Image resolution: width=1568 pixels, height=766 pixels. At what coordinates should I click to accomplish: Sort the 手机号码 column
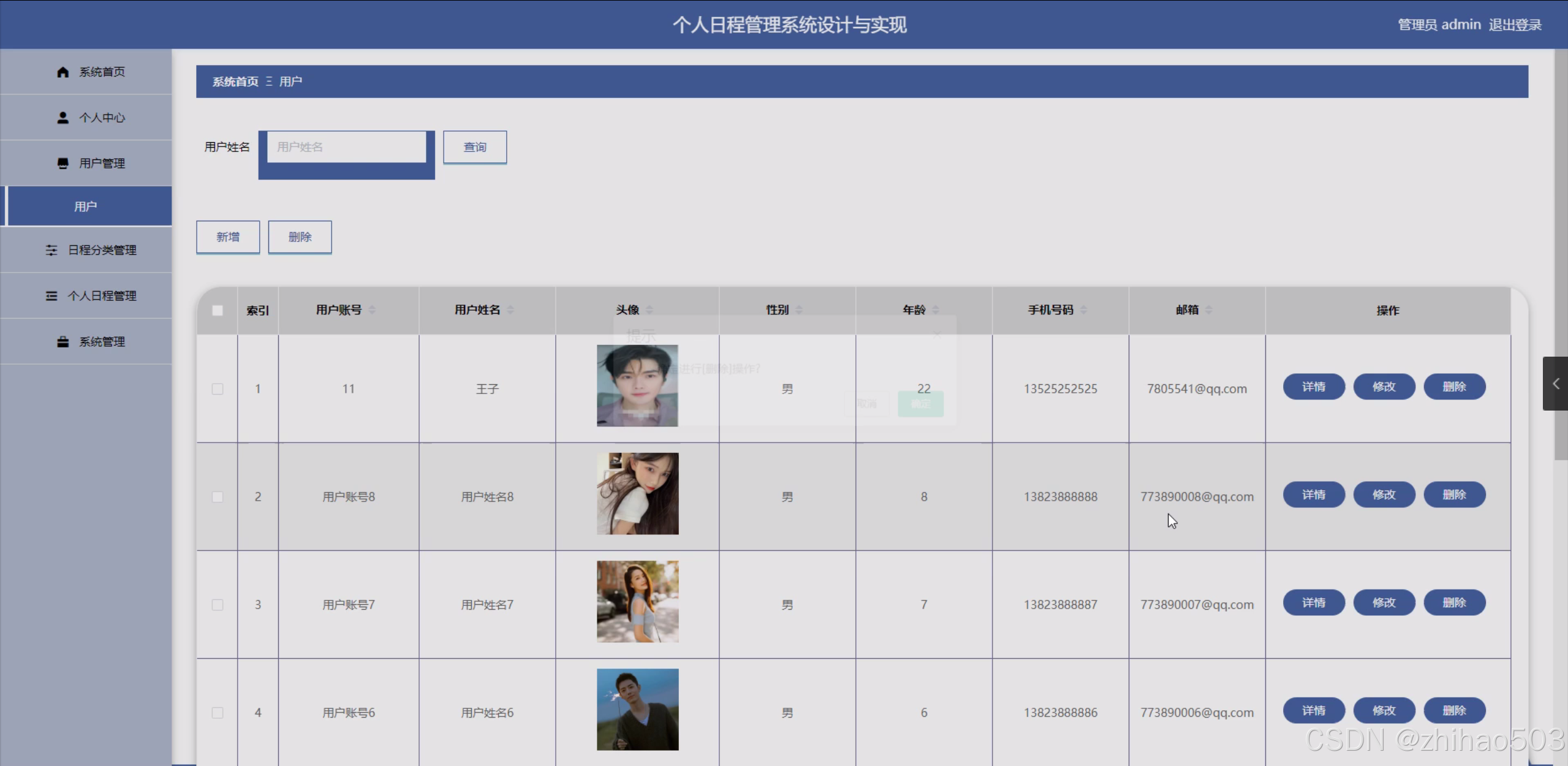[1083, 310]
